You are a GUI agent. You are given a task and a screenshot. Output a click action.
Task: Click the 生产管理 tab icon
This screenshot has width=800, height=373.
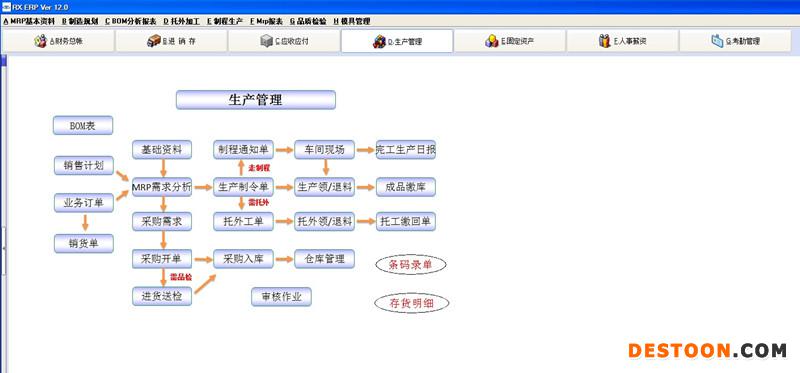point(379,42)
